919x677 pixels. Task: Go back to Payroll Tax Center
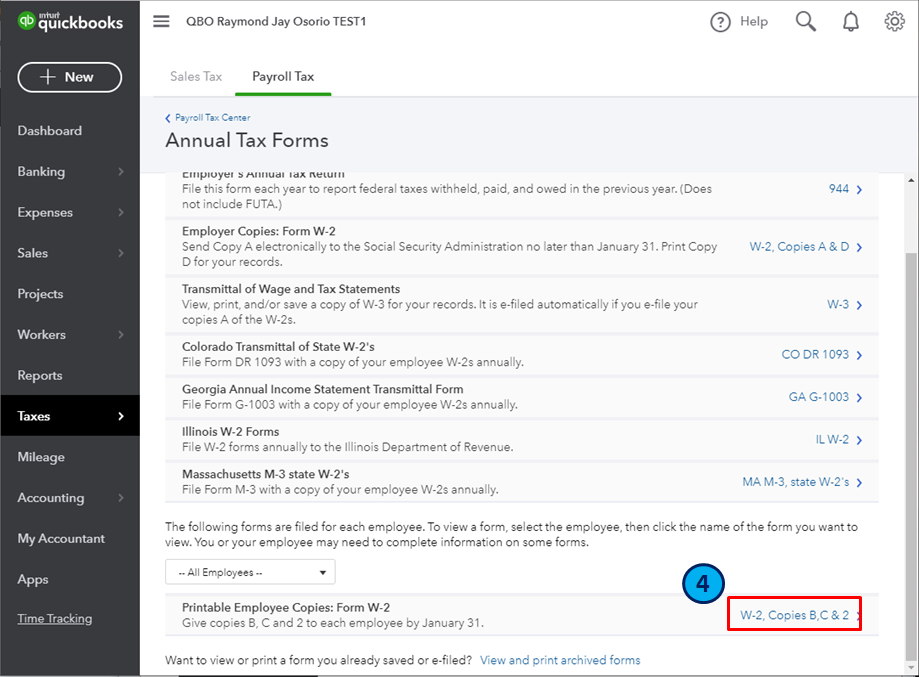pyautogui.click(x=212, y=118)
